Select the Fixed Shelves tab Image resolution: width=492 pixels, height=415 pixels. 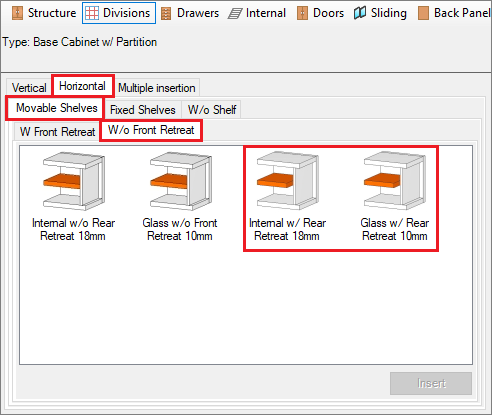click(x=143, y=110)
